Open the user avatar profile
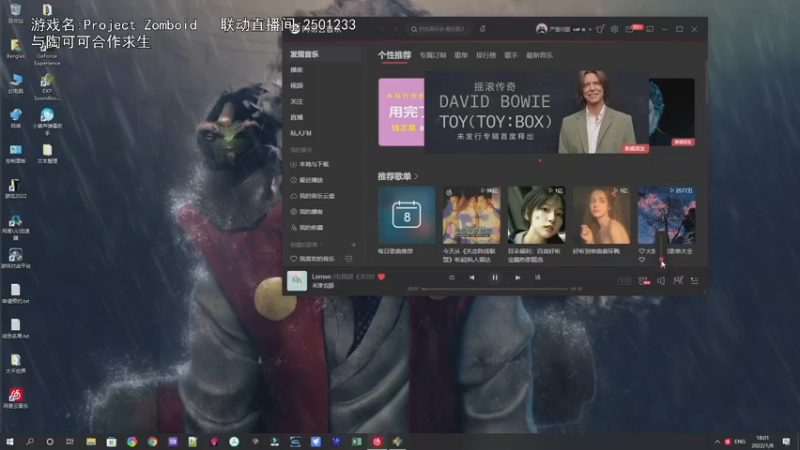This screenshot has height=450, width=800. point(541,29)
